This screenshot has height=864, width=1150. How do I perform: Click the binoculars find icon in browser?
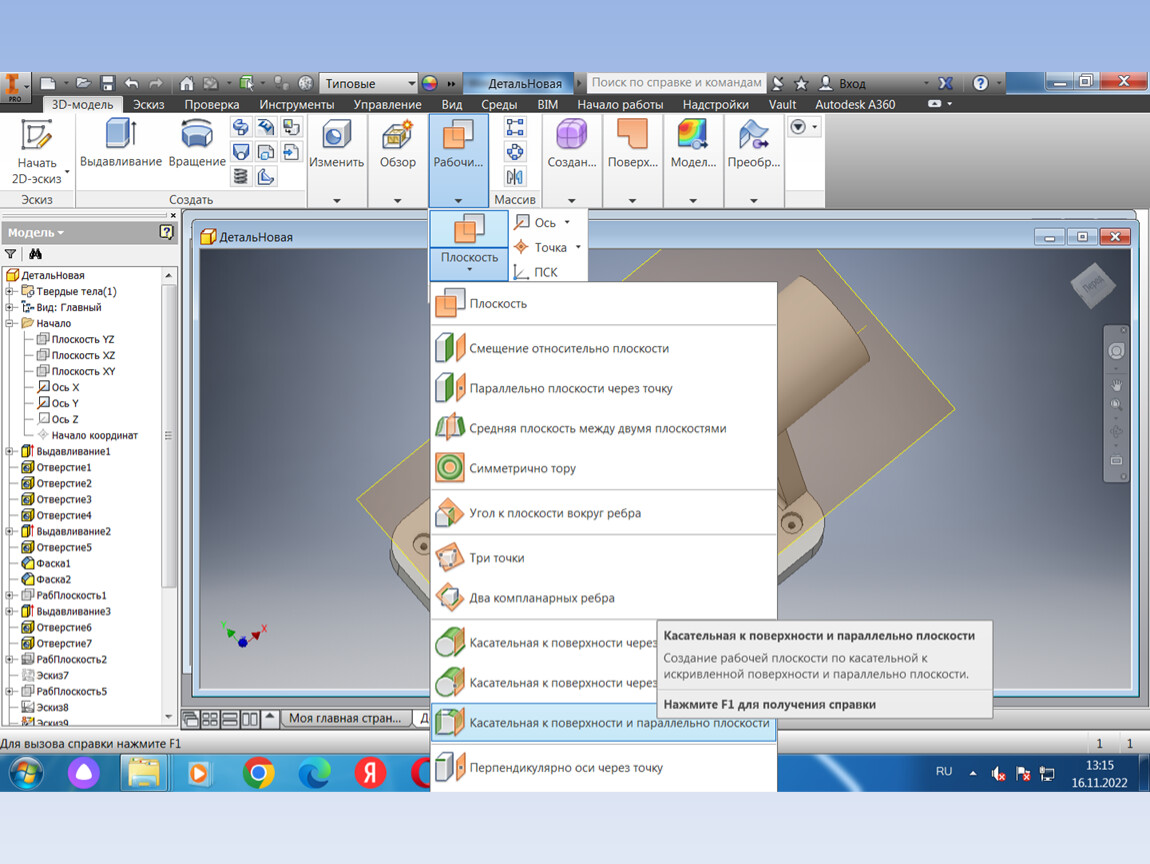coord(35,254)
